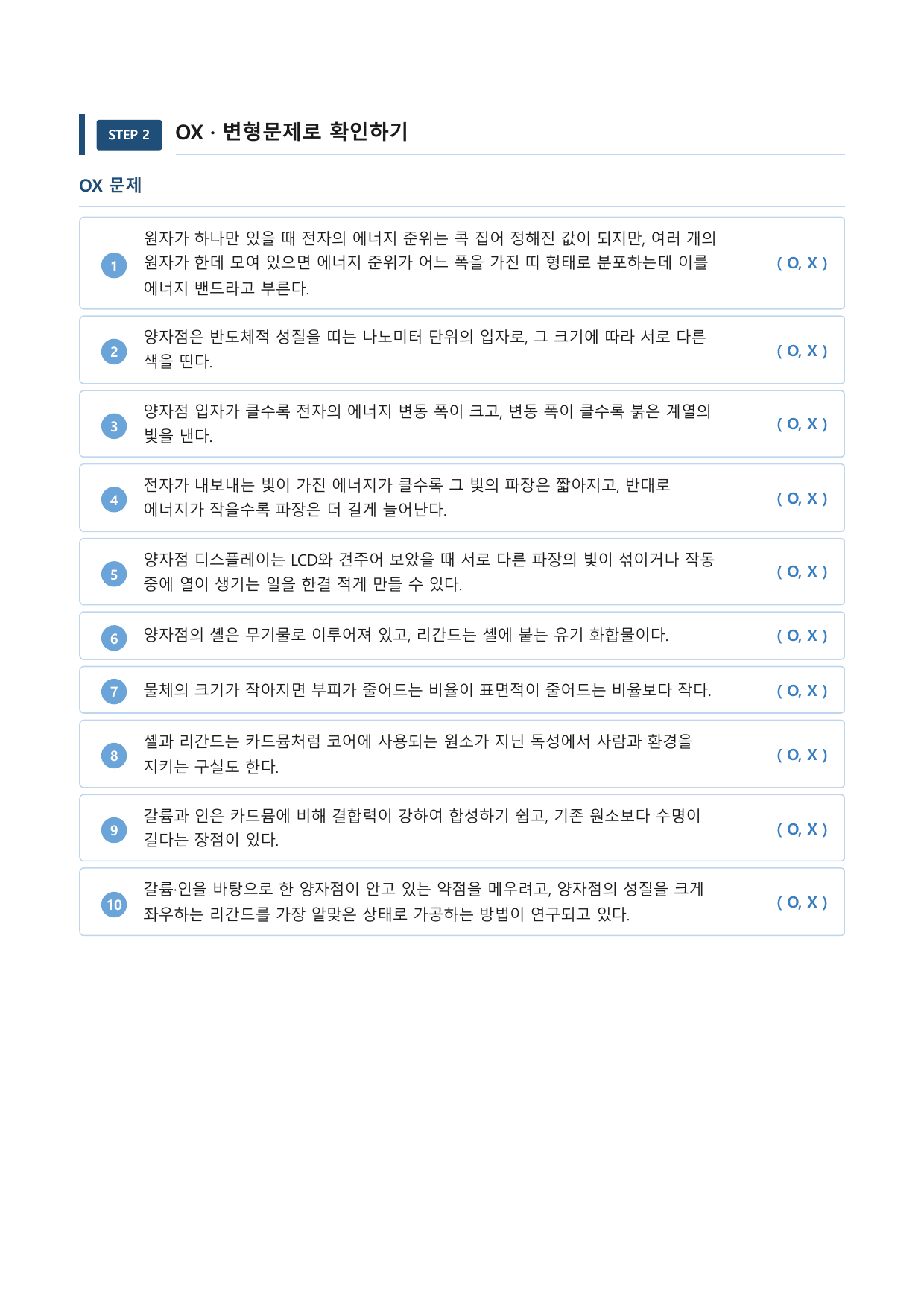Select the (O, X) answer for question 5

(802, 572)
